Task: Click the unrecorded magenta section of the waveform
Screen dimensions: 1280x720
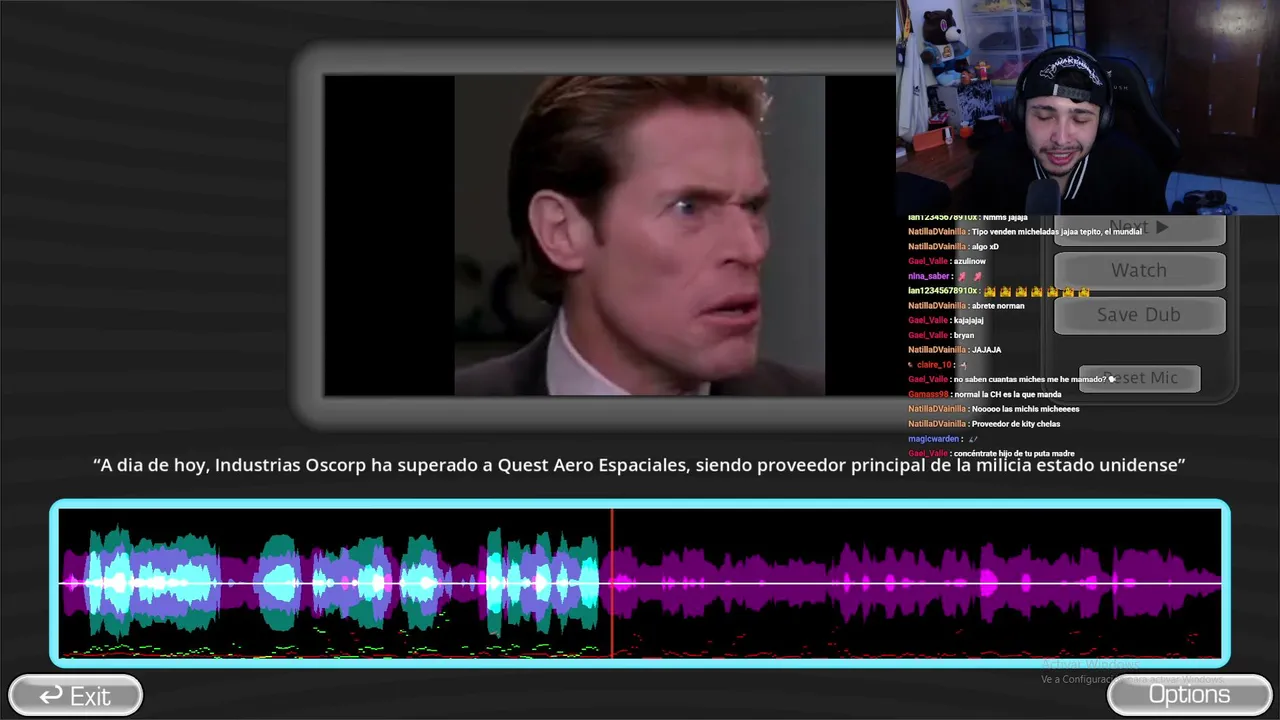Action: click(918, 583)
